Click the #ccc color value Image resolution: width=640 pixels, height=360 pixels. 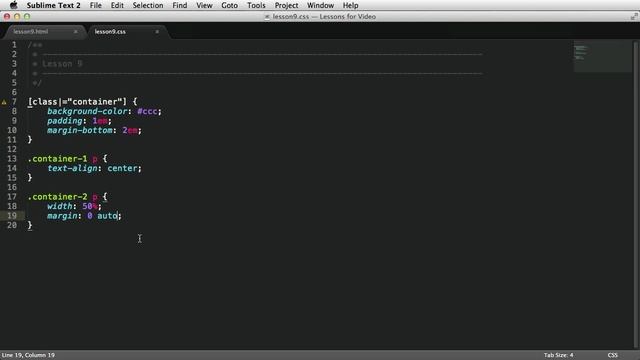tap(147, 111)
